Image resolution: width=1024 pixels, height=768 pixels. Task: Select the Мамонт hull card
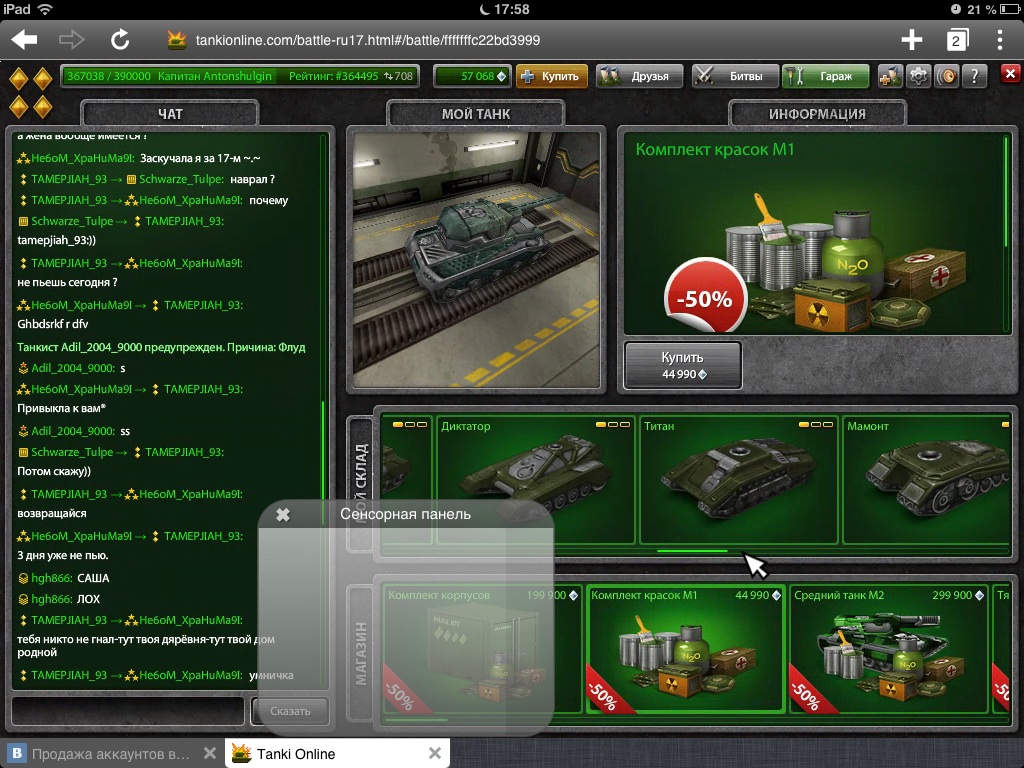[x=927, y=480]
